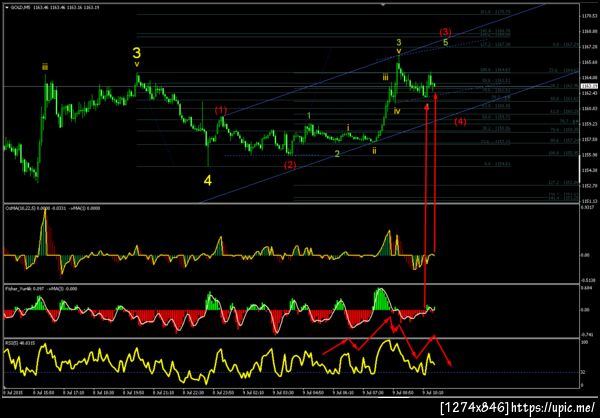Select the olive i sub-wave label
Screen dimensions: 600x418
pyautogui.click(x=348, y=127)
